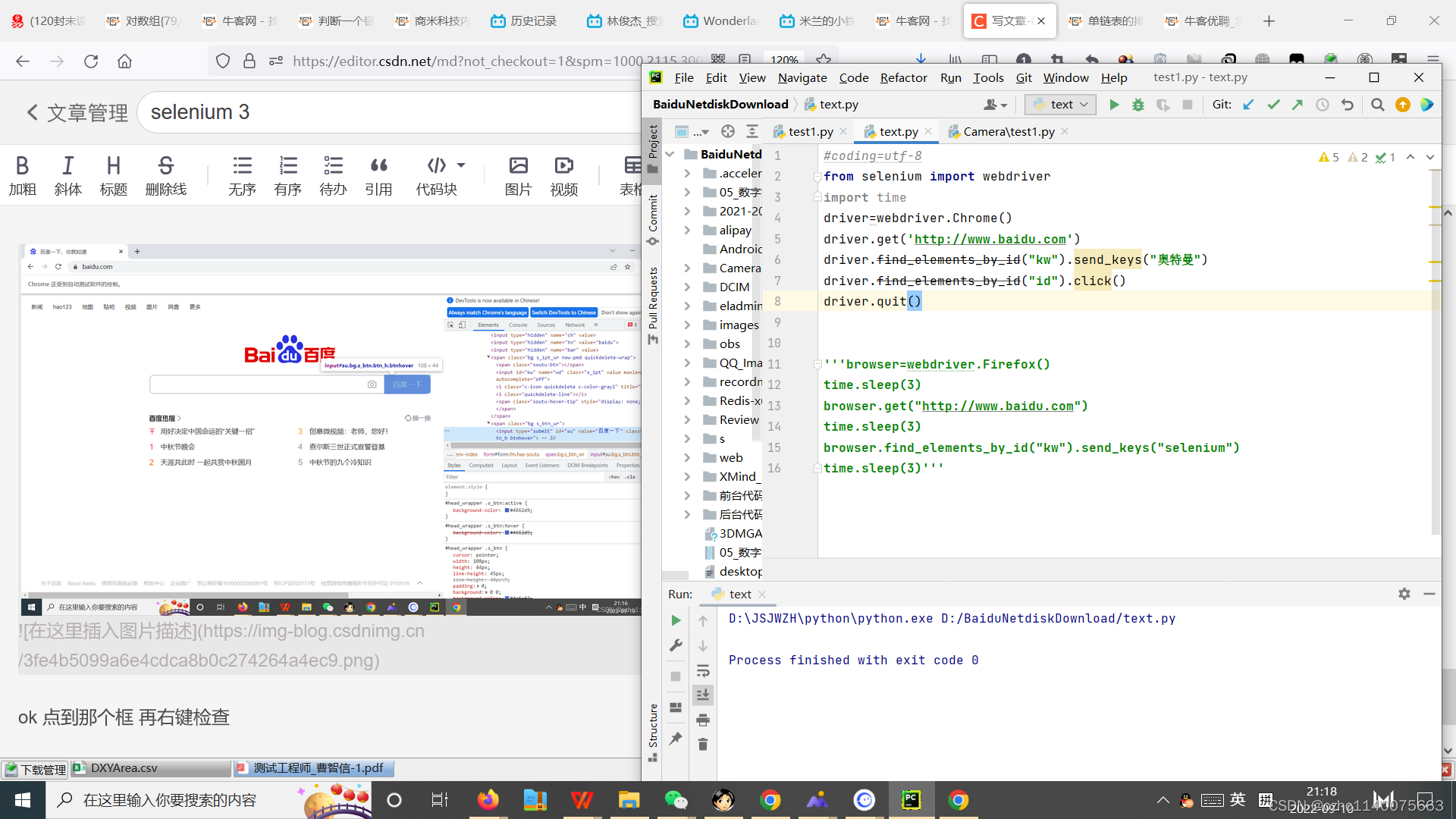Image resolution: width=1456 pixels, height=819 pixels.
Task: Open WeChat from the taskbar
Action: [675, 800]
